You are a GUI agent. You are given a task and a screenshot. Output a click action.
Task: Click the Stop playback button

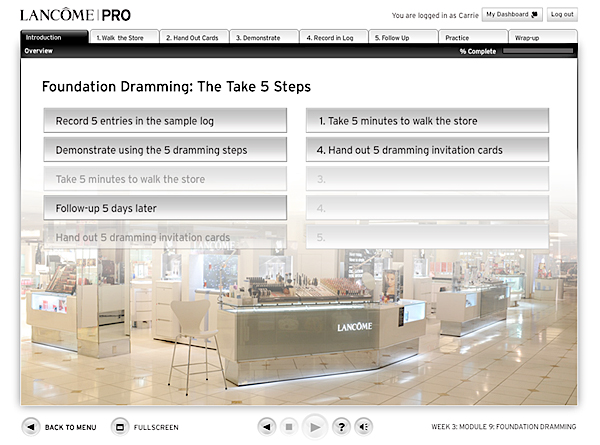click(289, 427)
